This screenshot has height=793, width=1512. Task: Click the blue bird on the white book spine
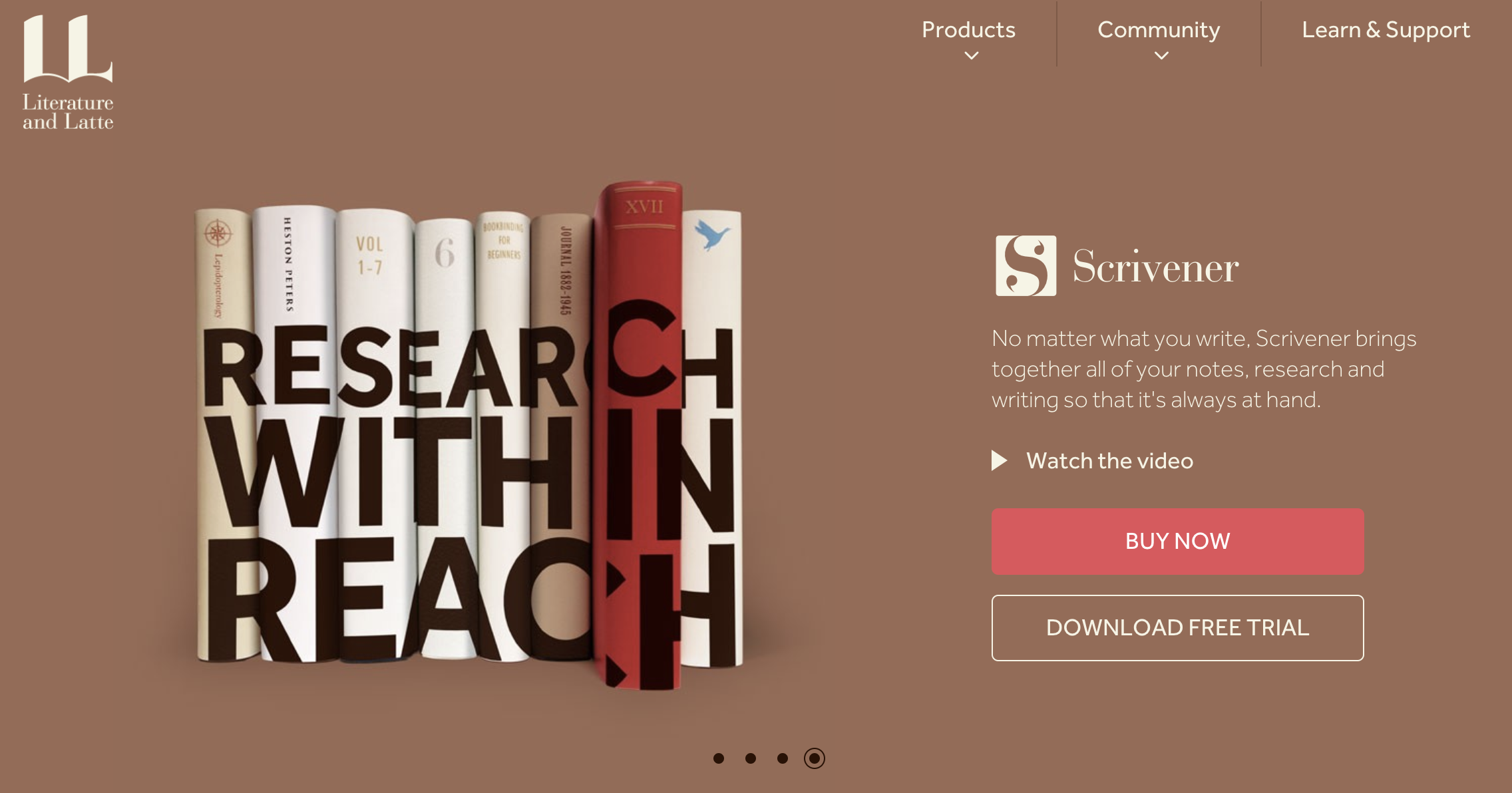pyautogui.click(x=711, y=236)
